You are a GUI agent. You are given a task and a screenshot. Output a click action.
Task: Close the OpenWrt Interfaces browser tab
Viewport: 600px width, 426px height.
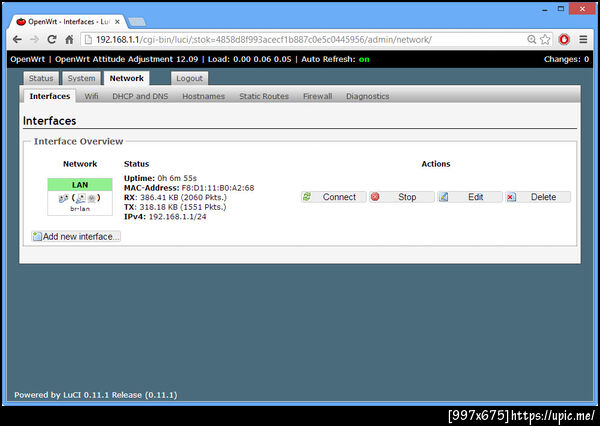[x=117, y=22]
